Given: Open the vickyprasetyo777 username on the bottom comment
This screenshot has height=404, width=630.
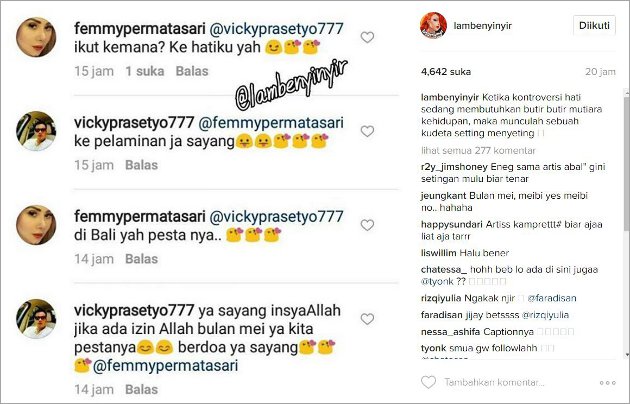Looking at the screenshot, I should [x=134, y=310].
